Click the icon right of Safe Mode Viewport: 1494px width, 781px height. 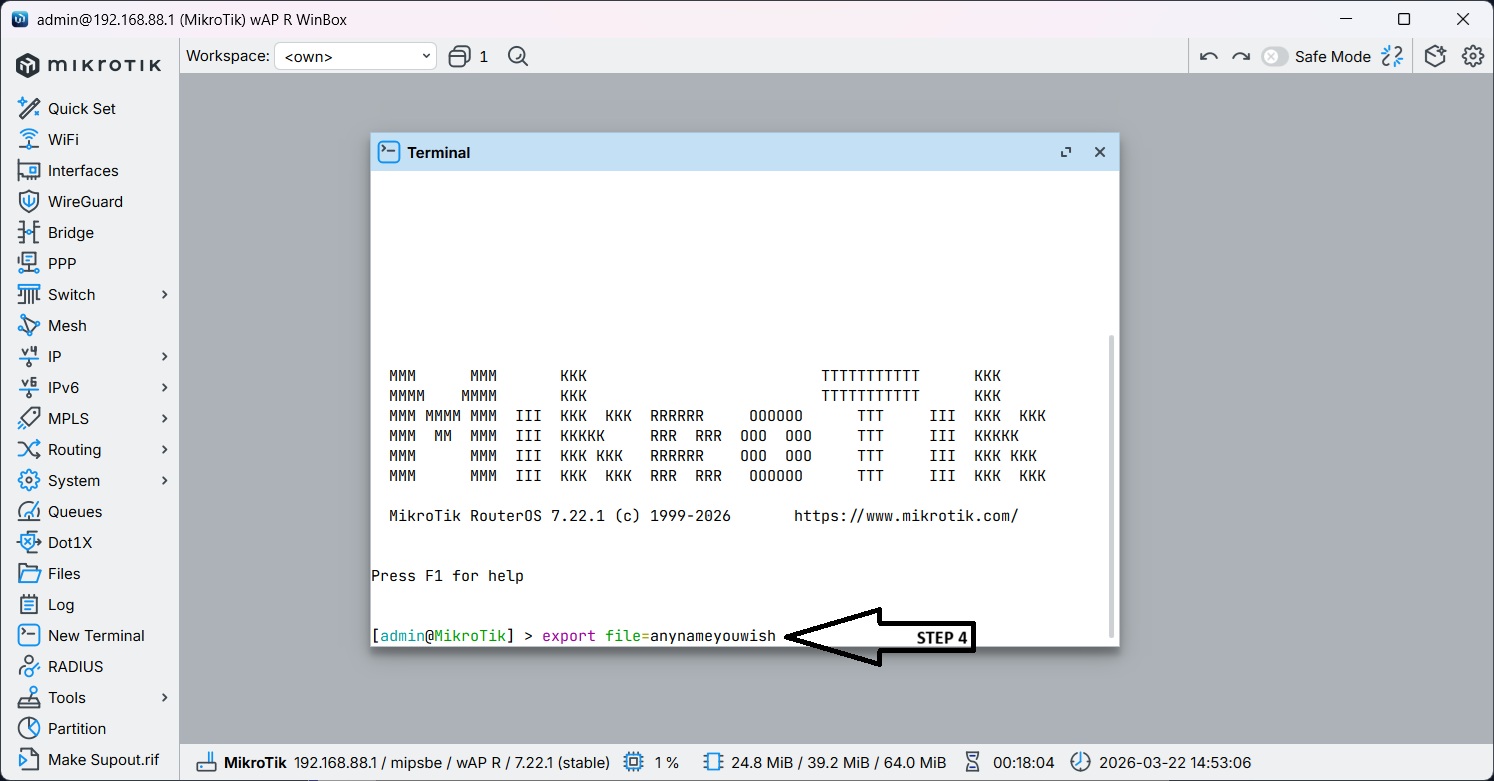[1392, 56]
